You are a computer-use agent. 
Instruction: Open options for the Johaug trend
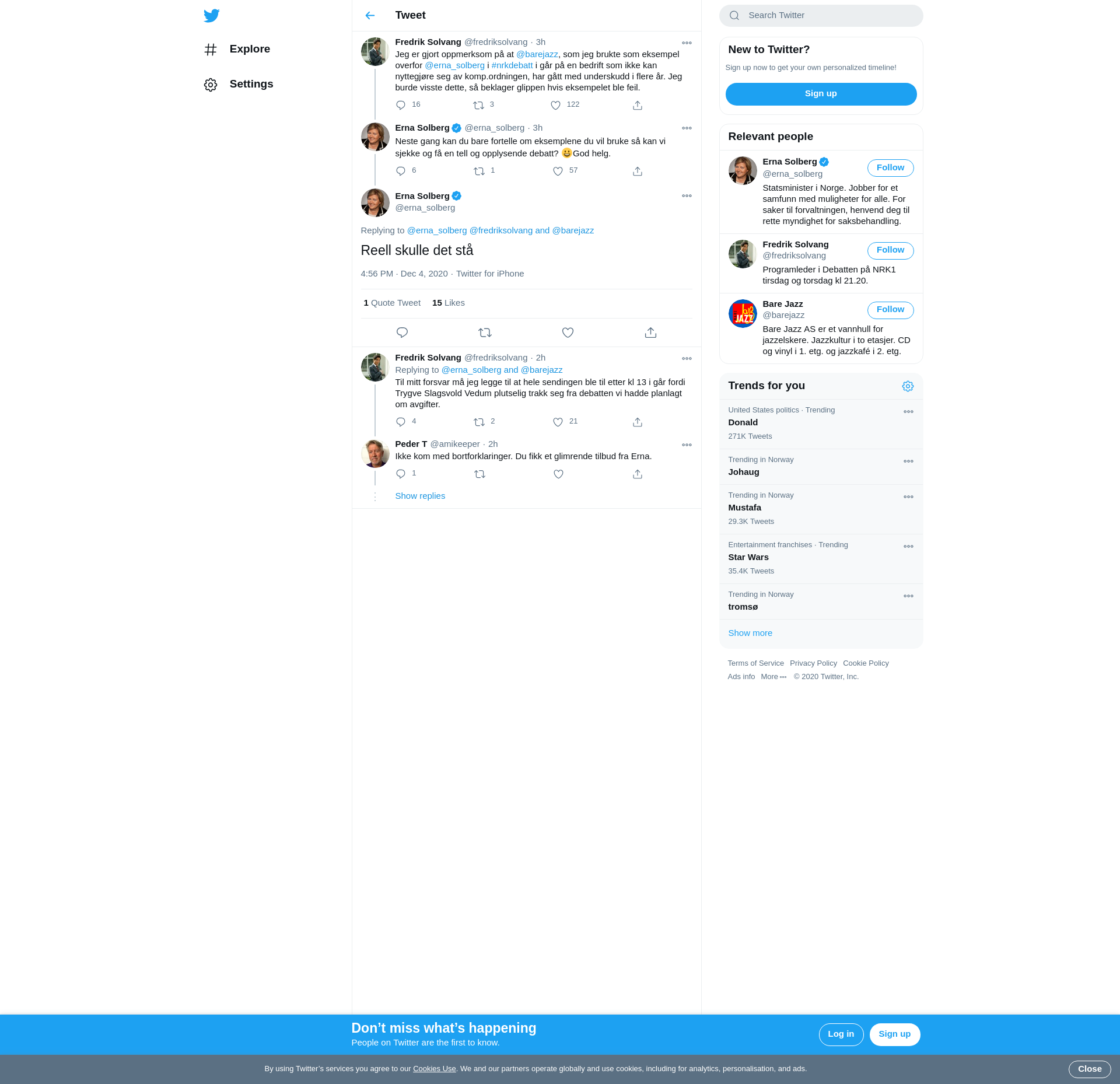[909, 461]
